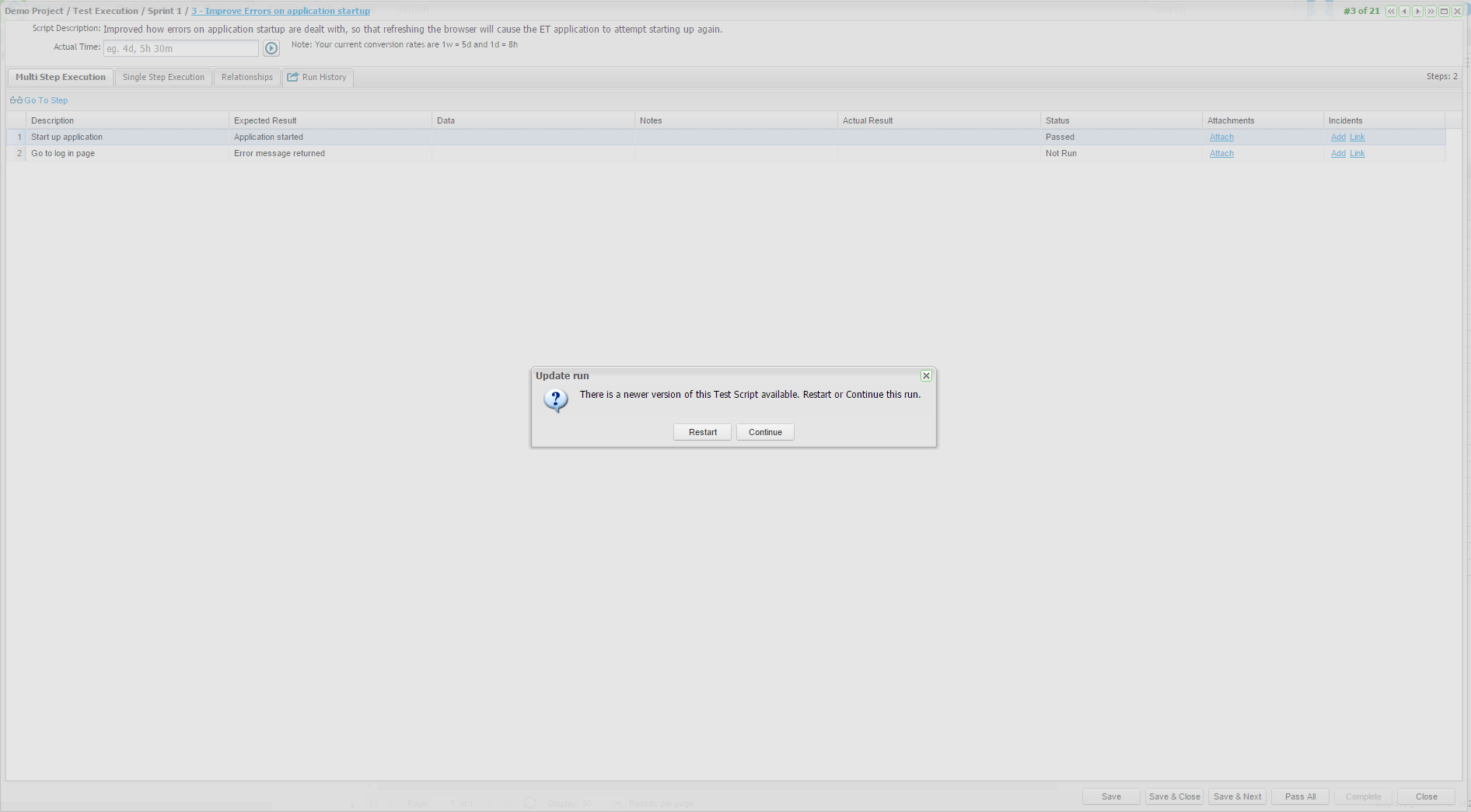Image resolution: width=1471 pixels, height=812 pixels.
Task: Go to previous record arrow icon
Action: click(1404, 11)
